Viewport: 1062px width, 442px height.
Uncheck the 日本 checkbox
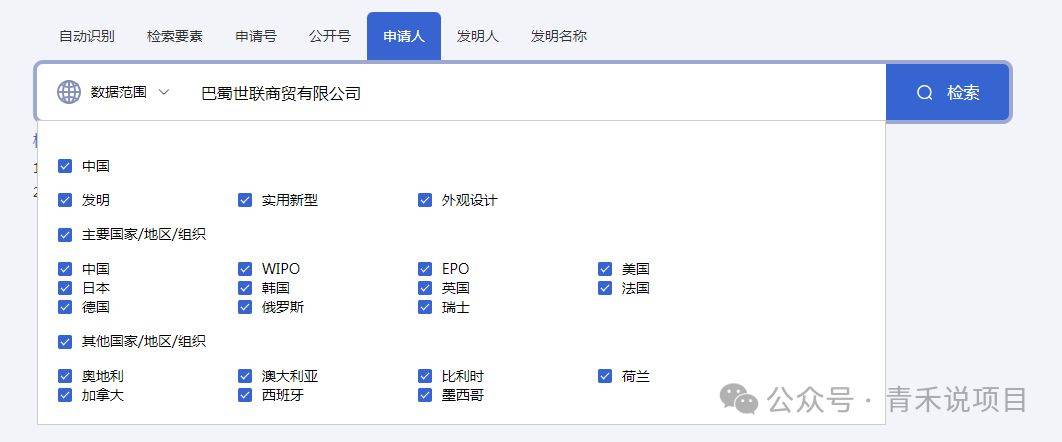coord(65,288)
